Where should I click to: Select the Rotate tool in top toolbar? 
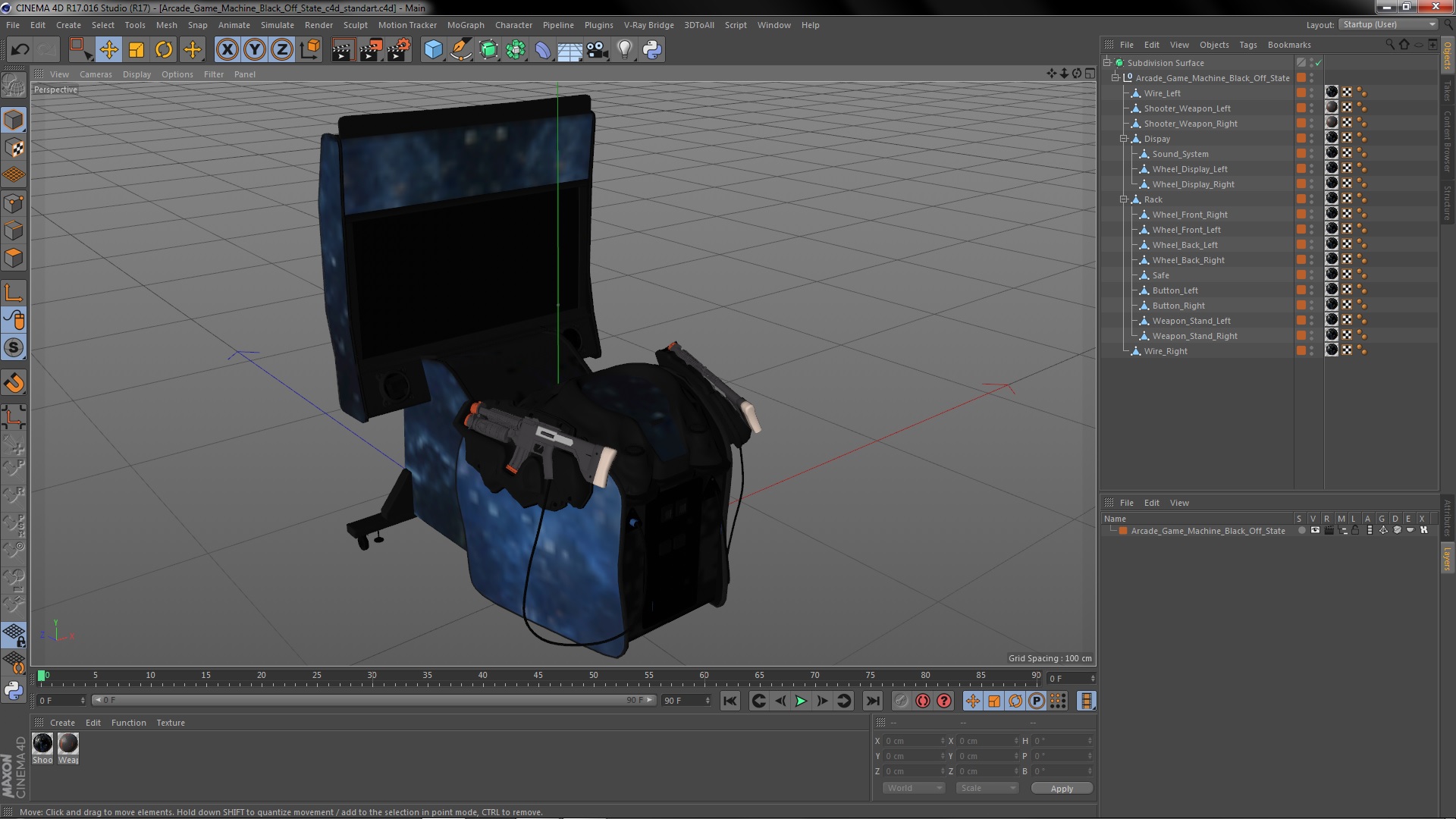coord(164,50)
